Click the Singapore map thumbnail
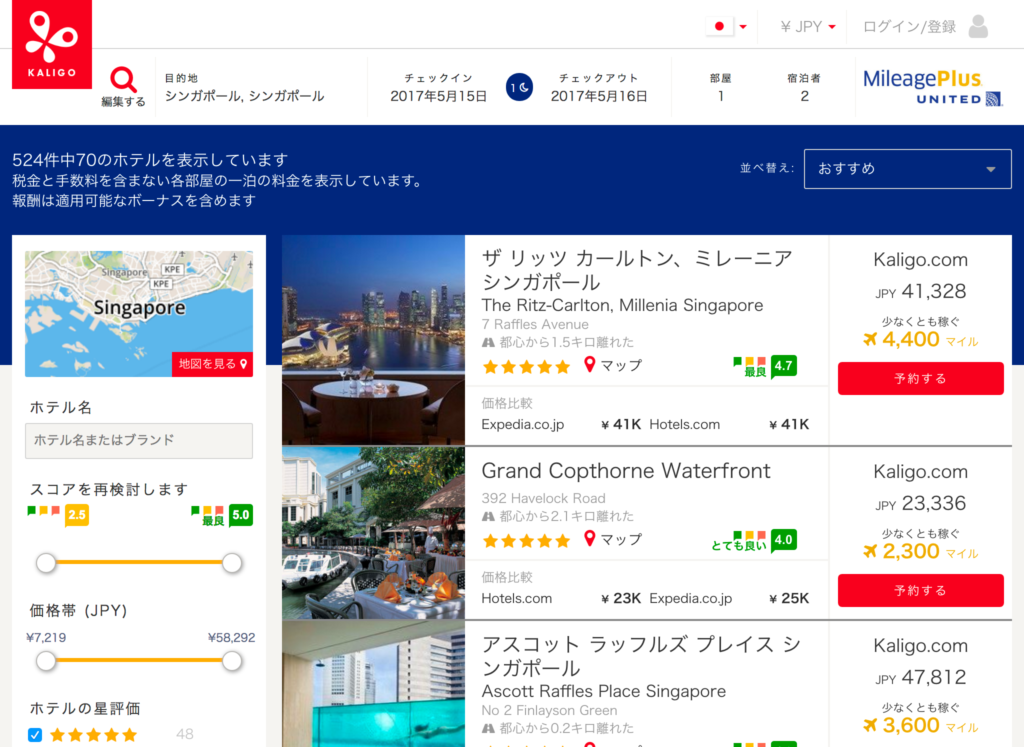This screenshot has width=1024, height=747. tap(138, 313)
